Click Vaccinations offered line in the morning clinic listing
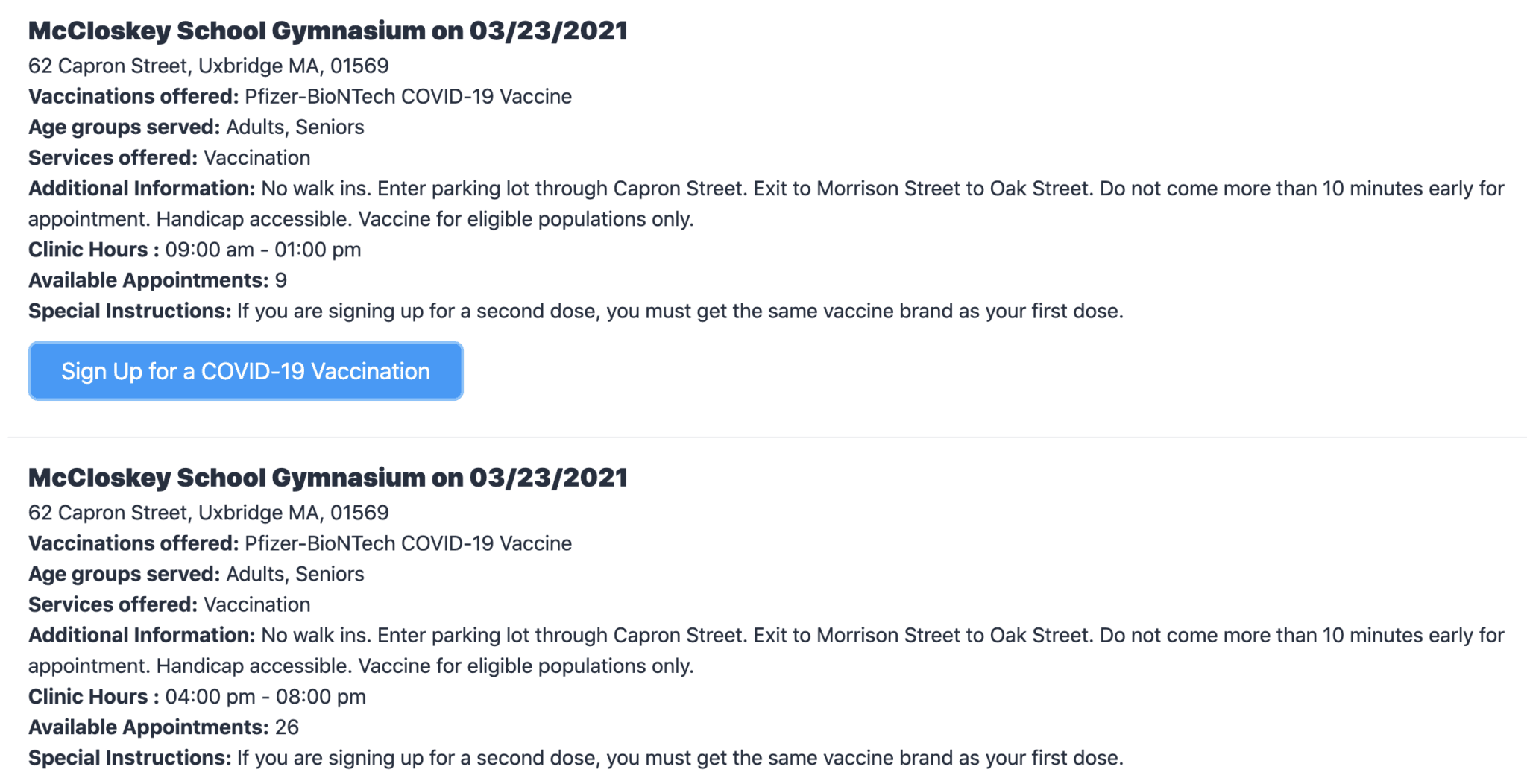Viewport: 1527px width, 784px height. click(300, 97)
